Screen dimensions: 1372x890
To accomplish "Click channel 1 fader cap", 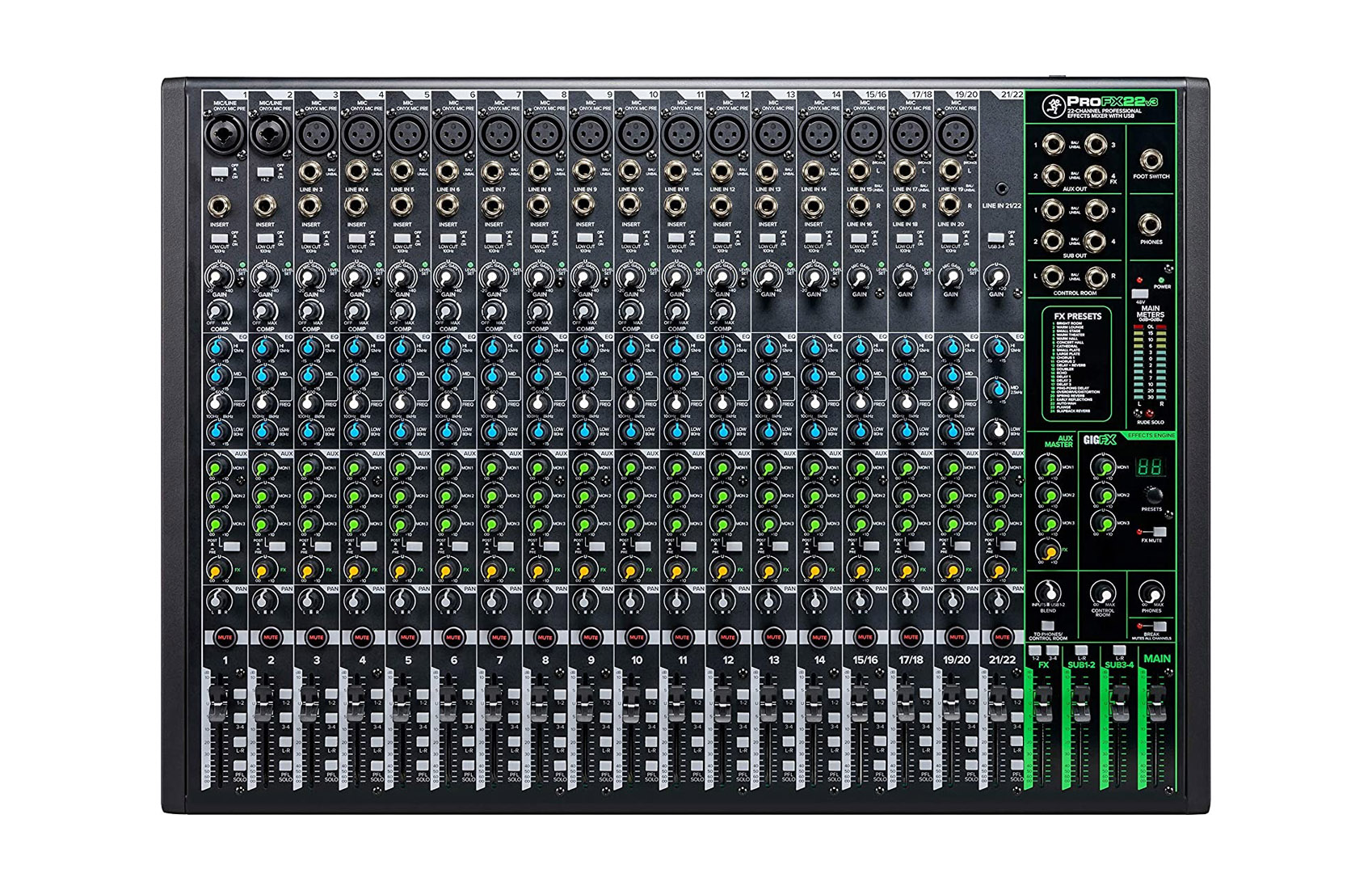I will coord(218,702).
